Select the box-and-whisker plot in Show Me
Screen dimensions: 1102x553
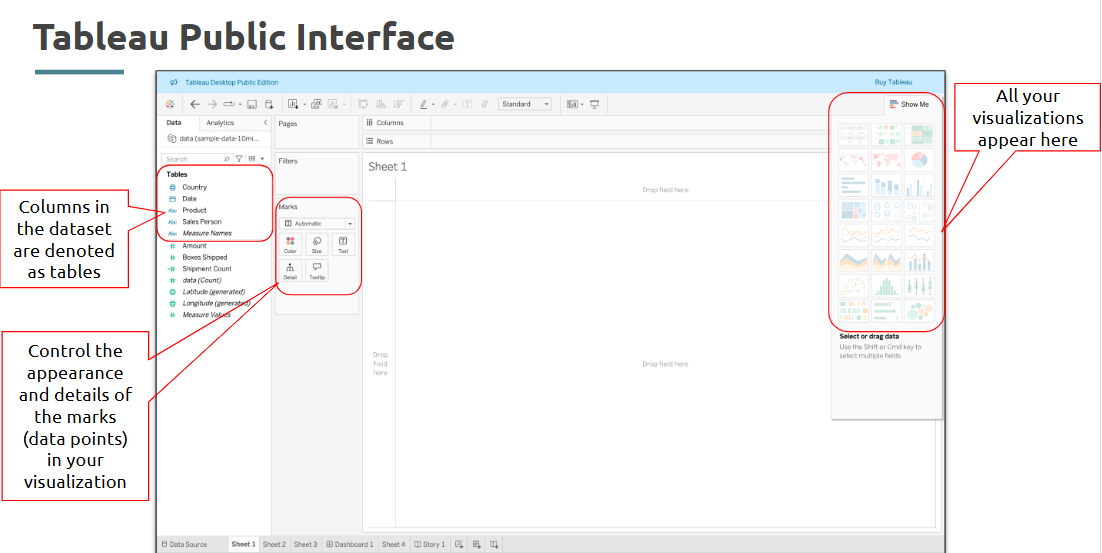coord(919,285)
